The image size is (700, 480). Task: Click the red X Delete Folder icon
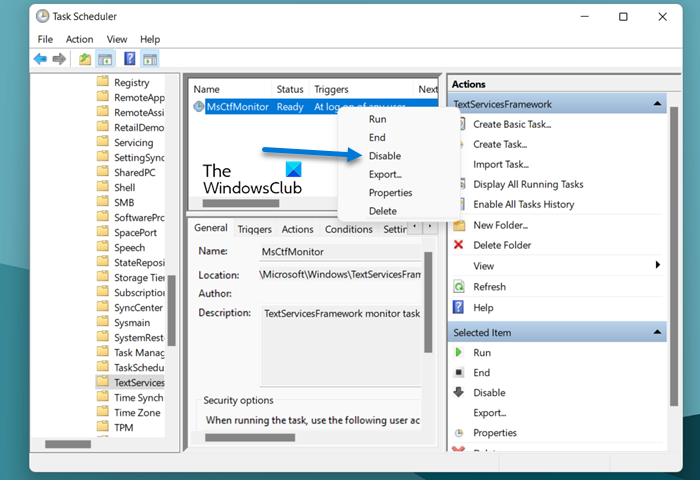(x=458, y=245)
